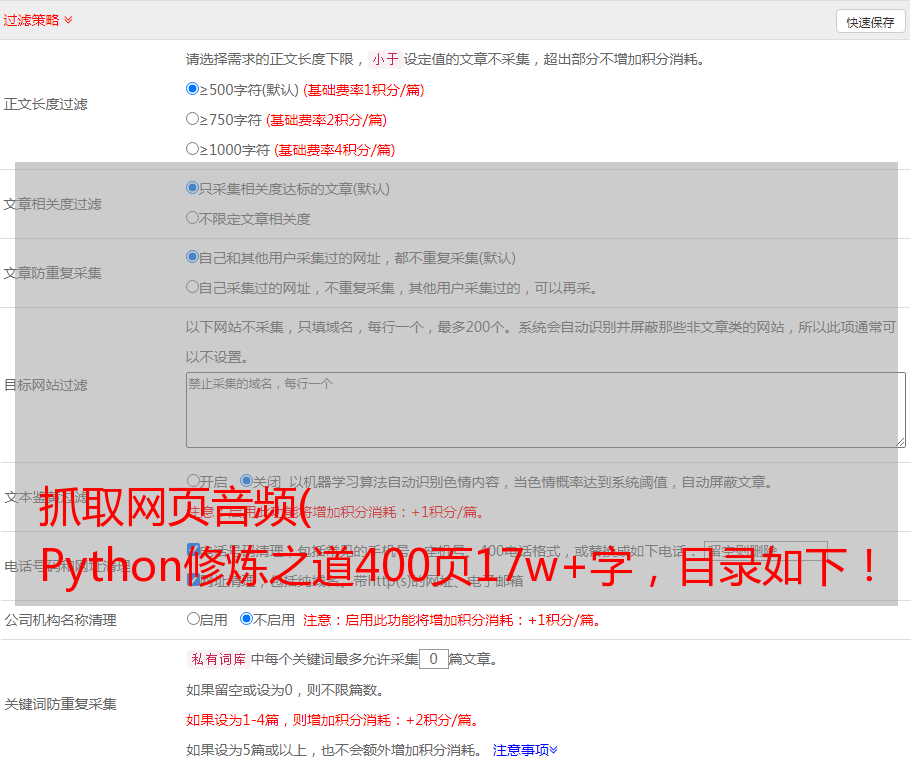Click the 关键词防重复采集 label
Screen dimensions: 912x768
(x=60, y=705)
